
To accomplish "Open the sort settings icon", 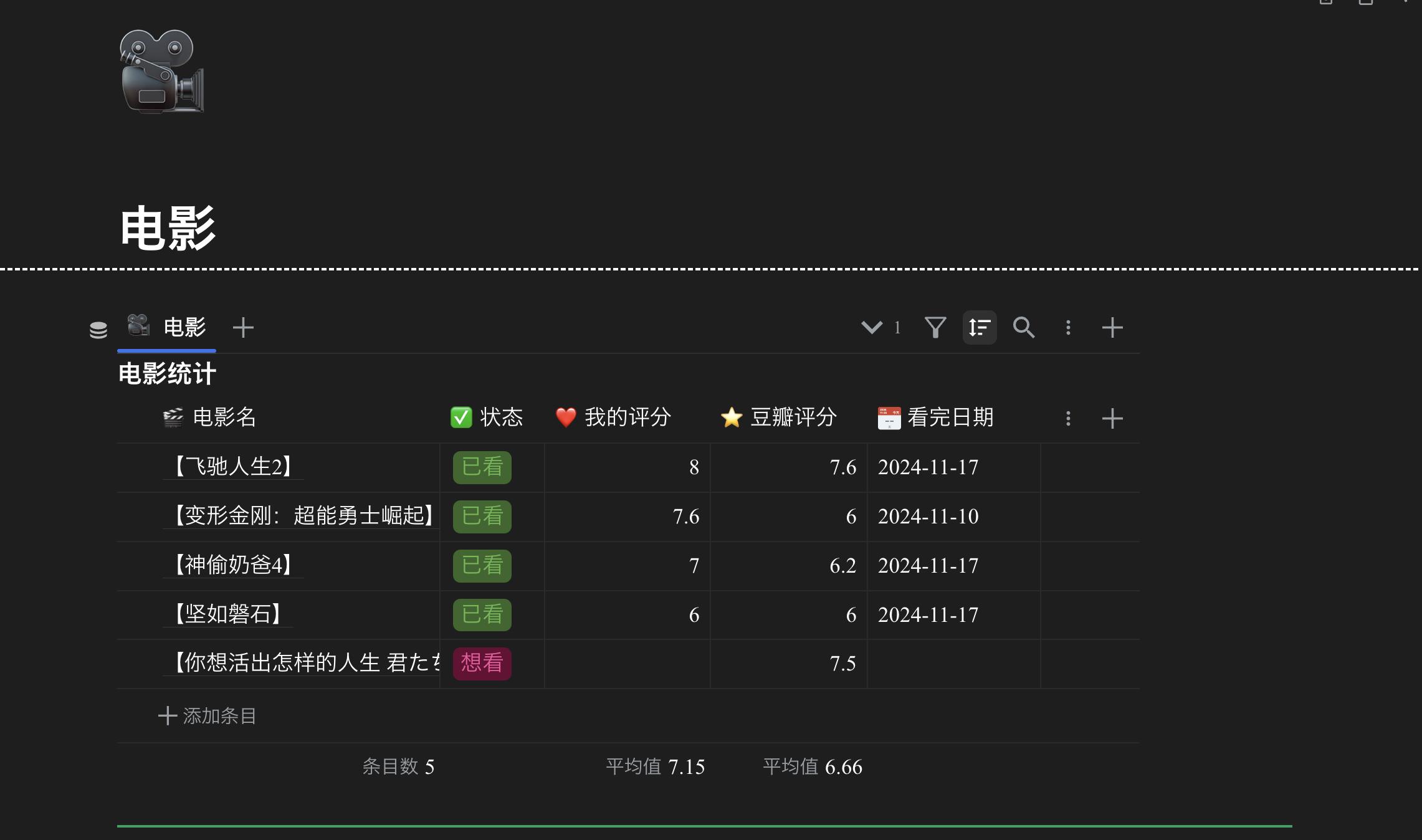I will click(980, 327).
